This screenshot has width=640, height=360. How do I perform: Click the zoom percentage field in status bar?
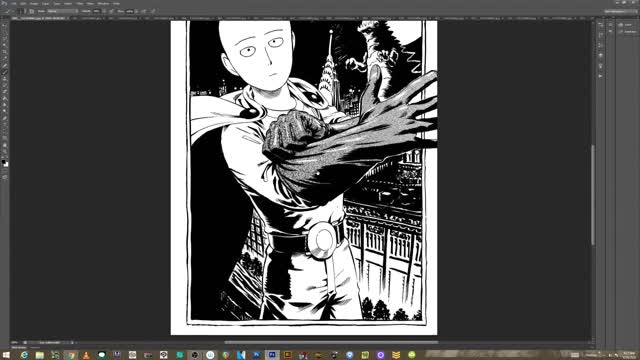pos(15,342)
